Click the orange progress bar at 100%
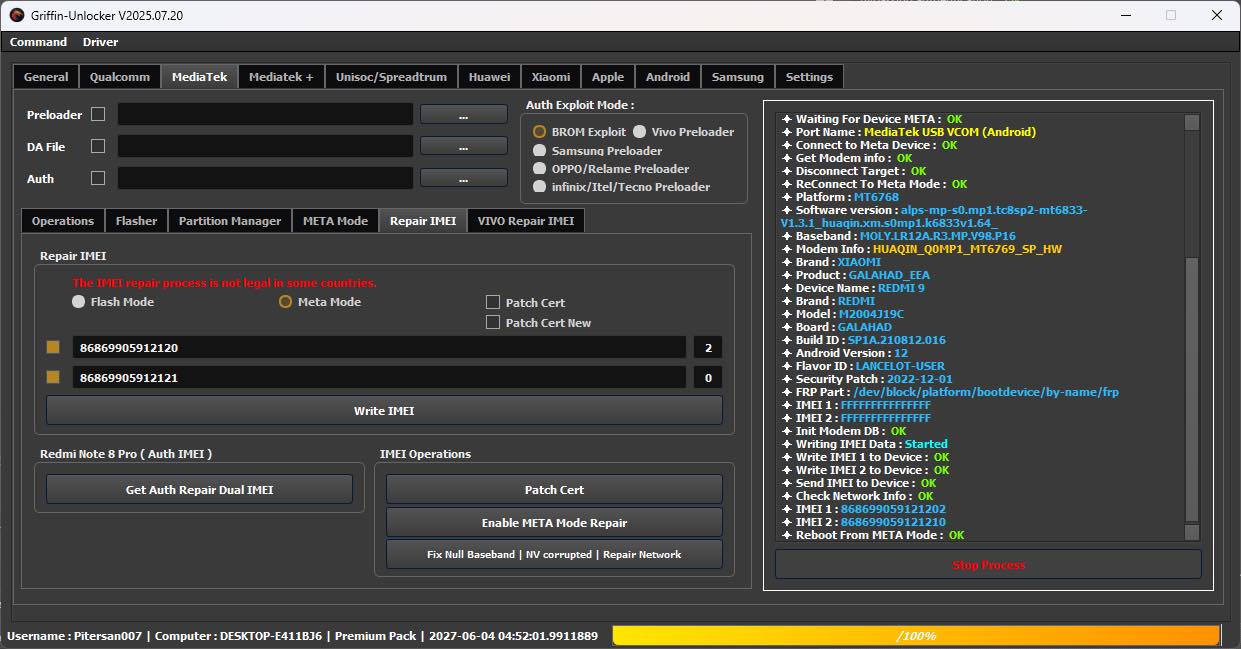The height and width of the screenshot is (649, 1241). click(916, 635)
